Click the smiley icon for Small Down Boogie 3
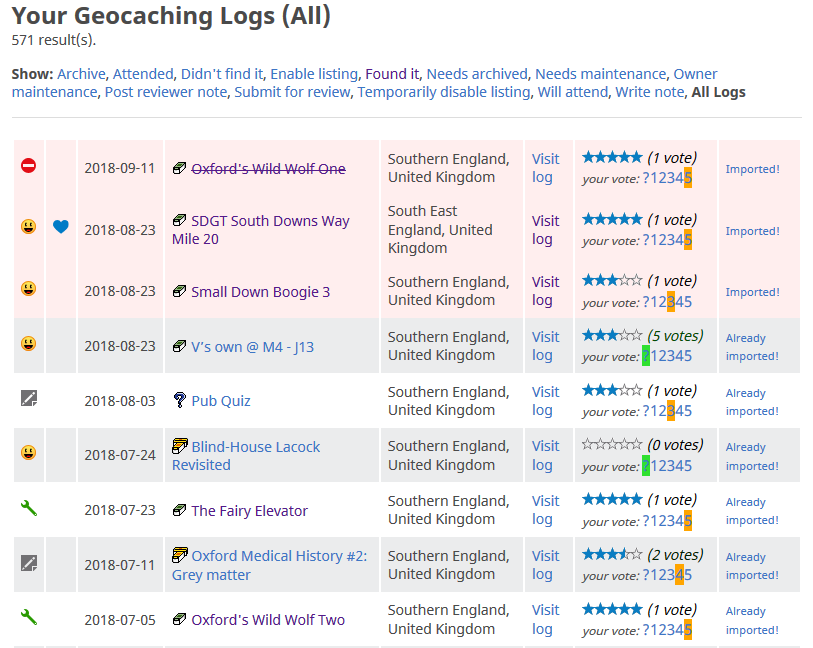This screenshot has width=813, height=648. coord(28,289)
